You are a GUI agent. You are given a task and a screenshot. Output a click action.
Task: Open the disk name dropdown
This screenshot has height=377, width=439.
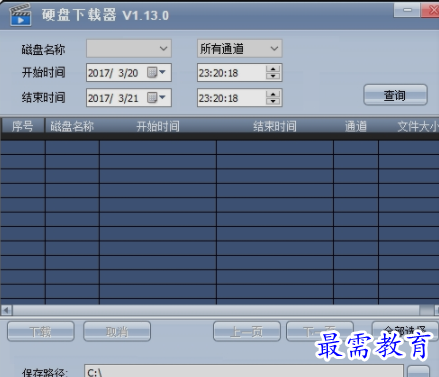129,48
